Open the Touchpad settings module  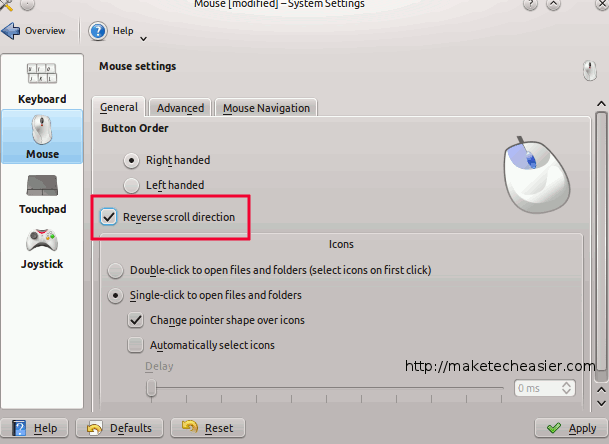click(x=42, y=194)
